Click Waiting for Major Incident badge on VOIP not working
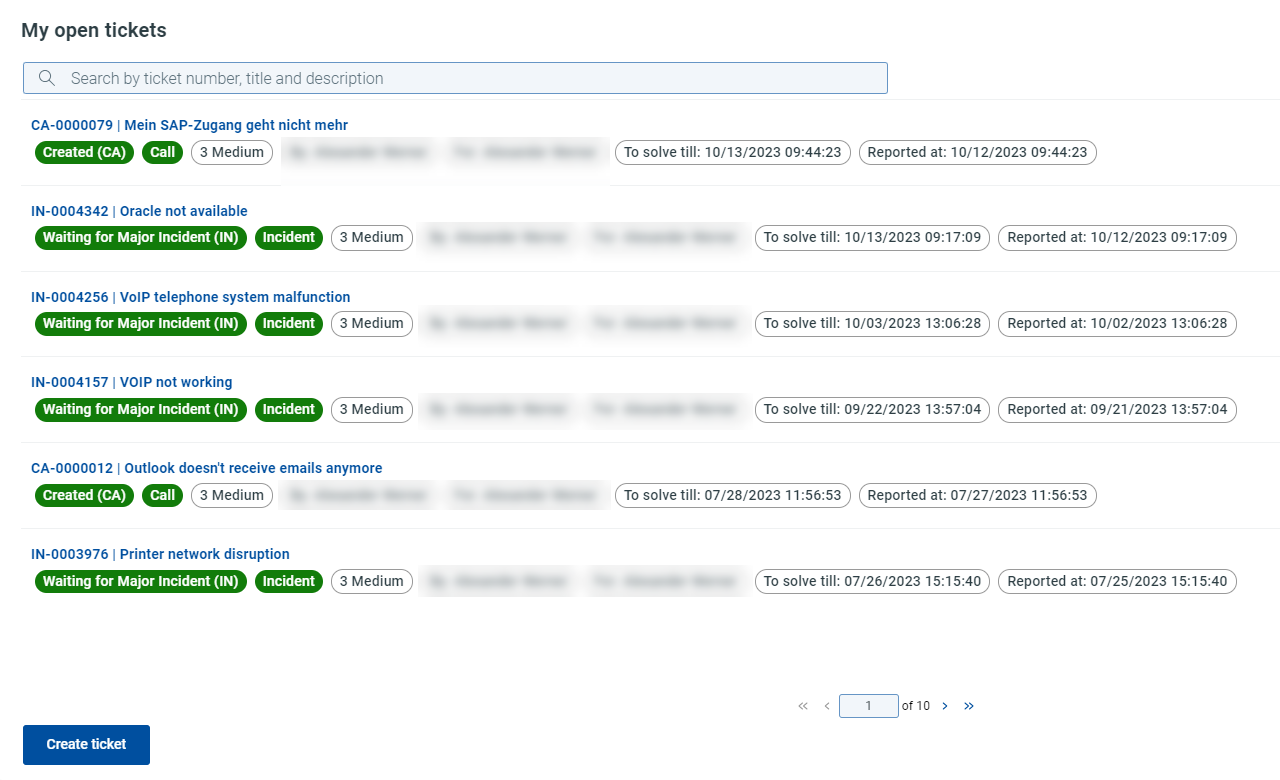This screenshot has width=1280, height=780. (x=140, y=409)
